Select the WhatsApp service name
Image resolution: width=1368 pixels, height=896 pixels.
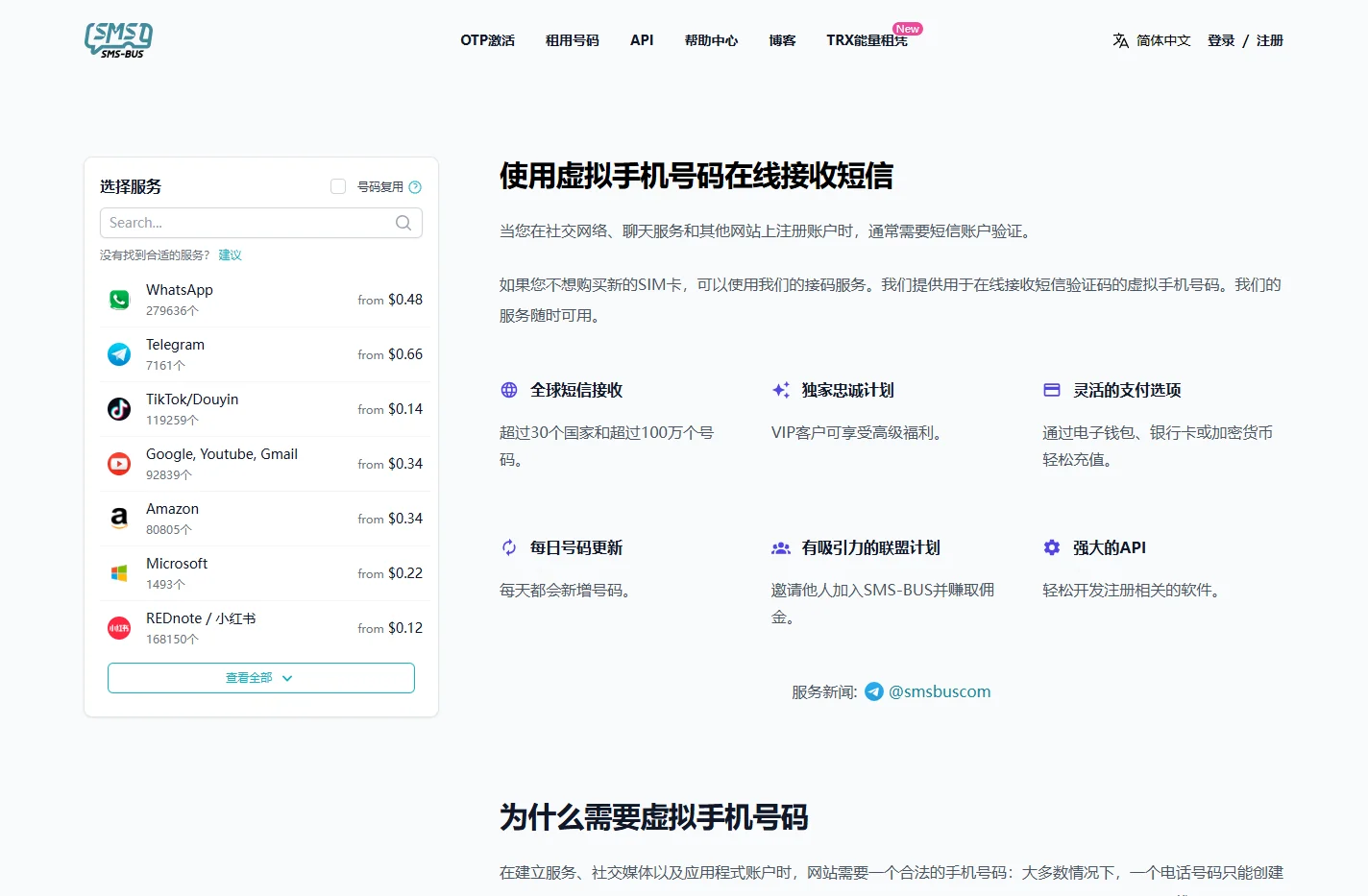(x=180, y=290)
